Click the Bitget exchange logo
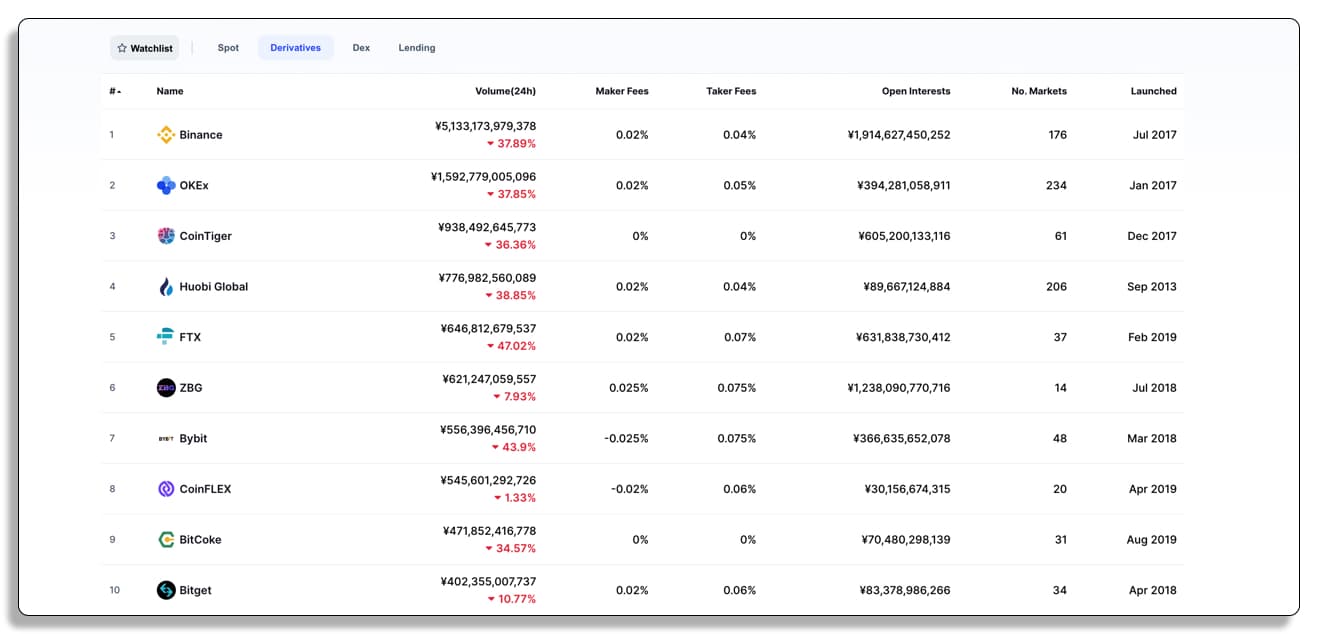 coord(166,590)
